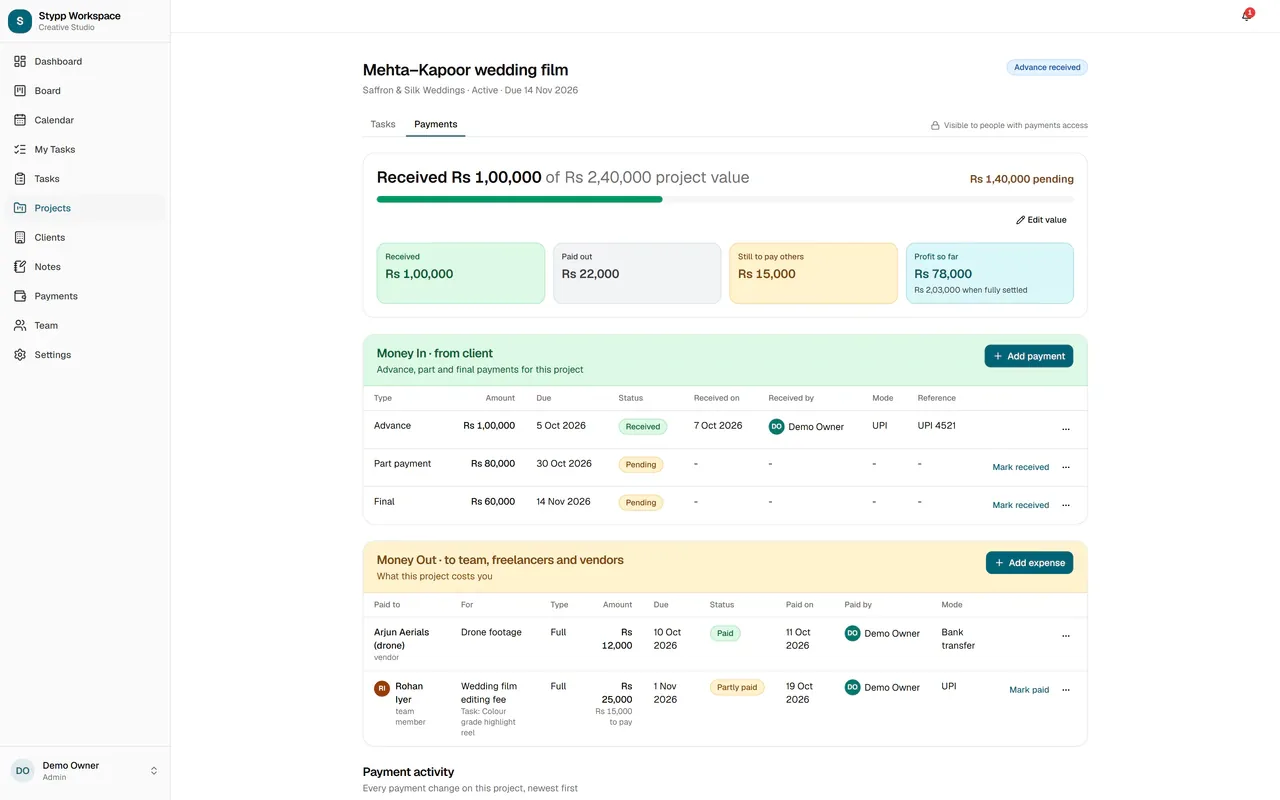Click the Paid badge for Arjun Aerials
The width and height of the screenshot is (1280, 800).
click(x=725, y=633)
